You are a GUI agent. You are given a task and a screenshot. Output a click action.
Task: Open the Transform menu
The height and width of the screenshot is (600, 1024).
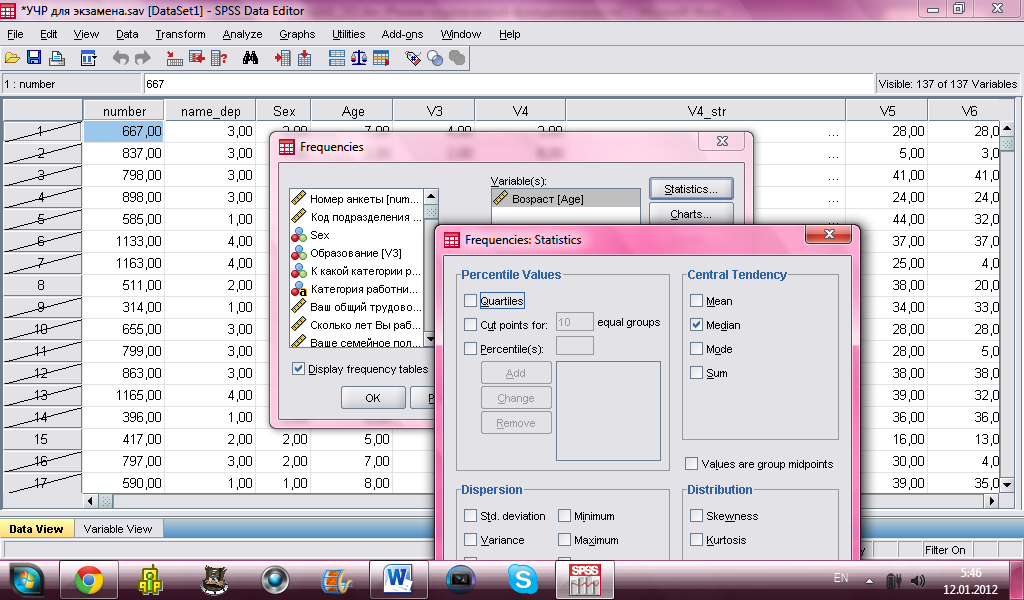tap(180, 34)
